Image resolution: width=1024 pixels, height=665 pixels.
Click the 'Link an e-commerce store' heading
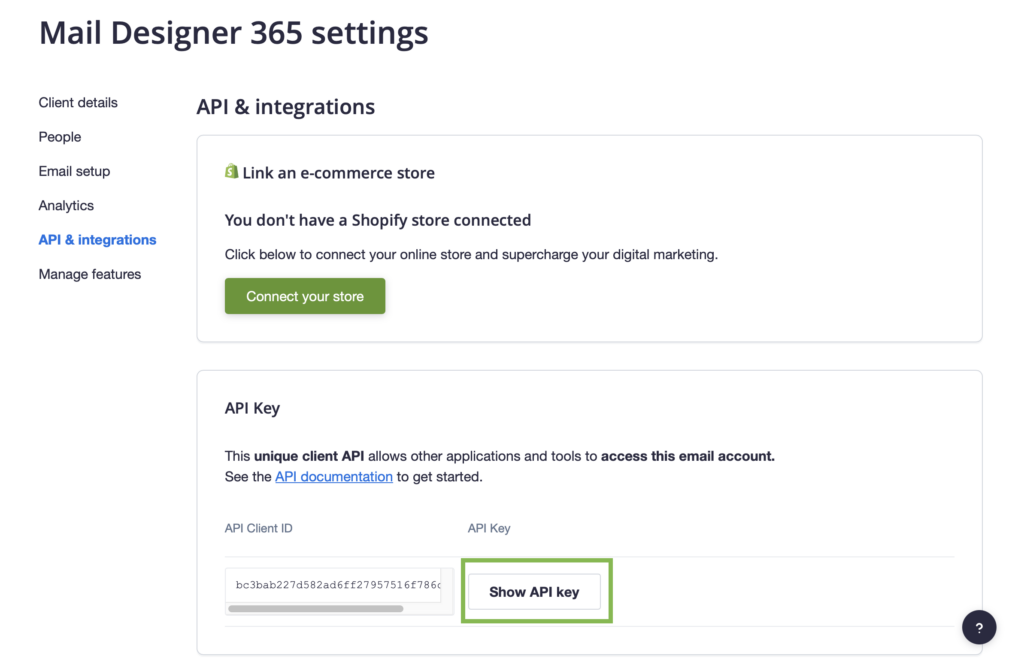click(x=338, y=173)
